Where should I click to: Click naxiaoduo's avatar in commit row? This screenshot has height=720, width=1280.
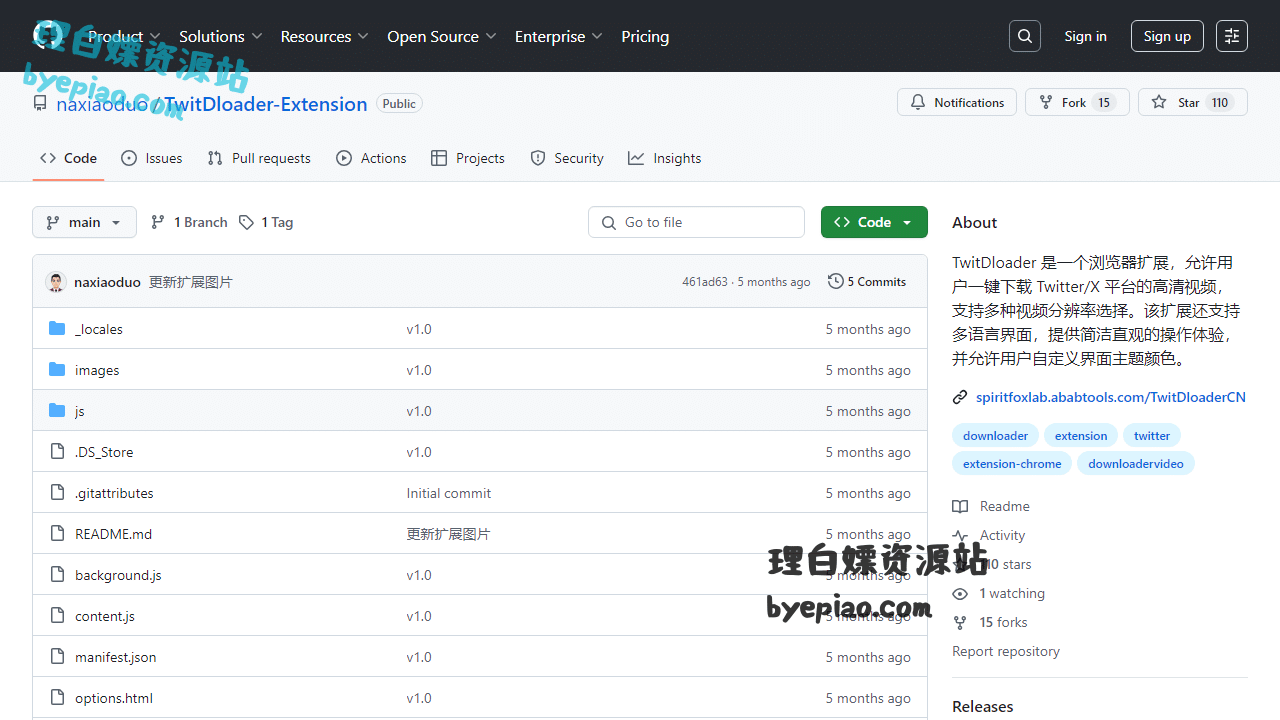click(x=56, y=282)
